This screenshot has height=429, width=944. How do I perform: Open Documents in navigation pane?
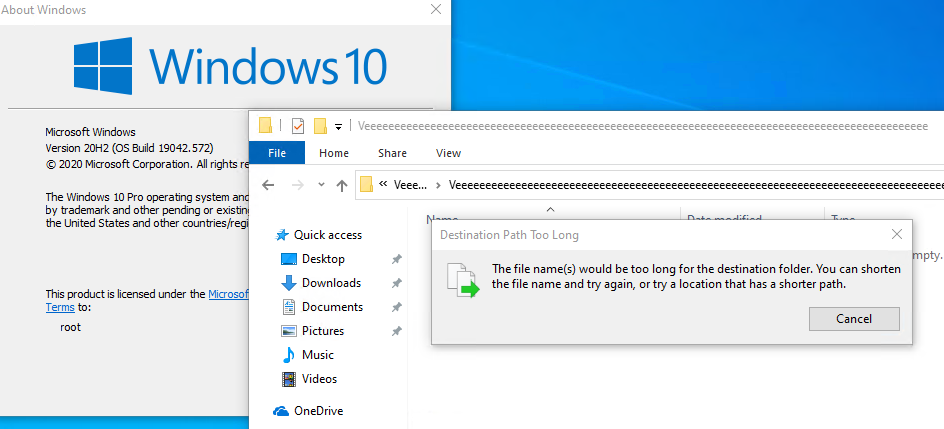332,307
